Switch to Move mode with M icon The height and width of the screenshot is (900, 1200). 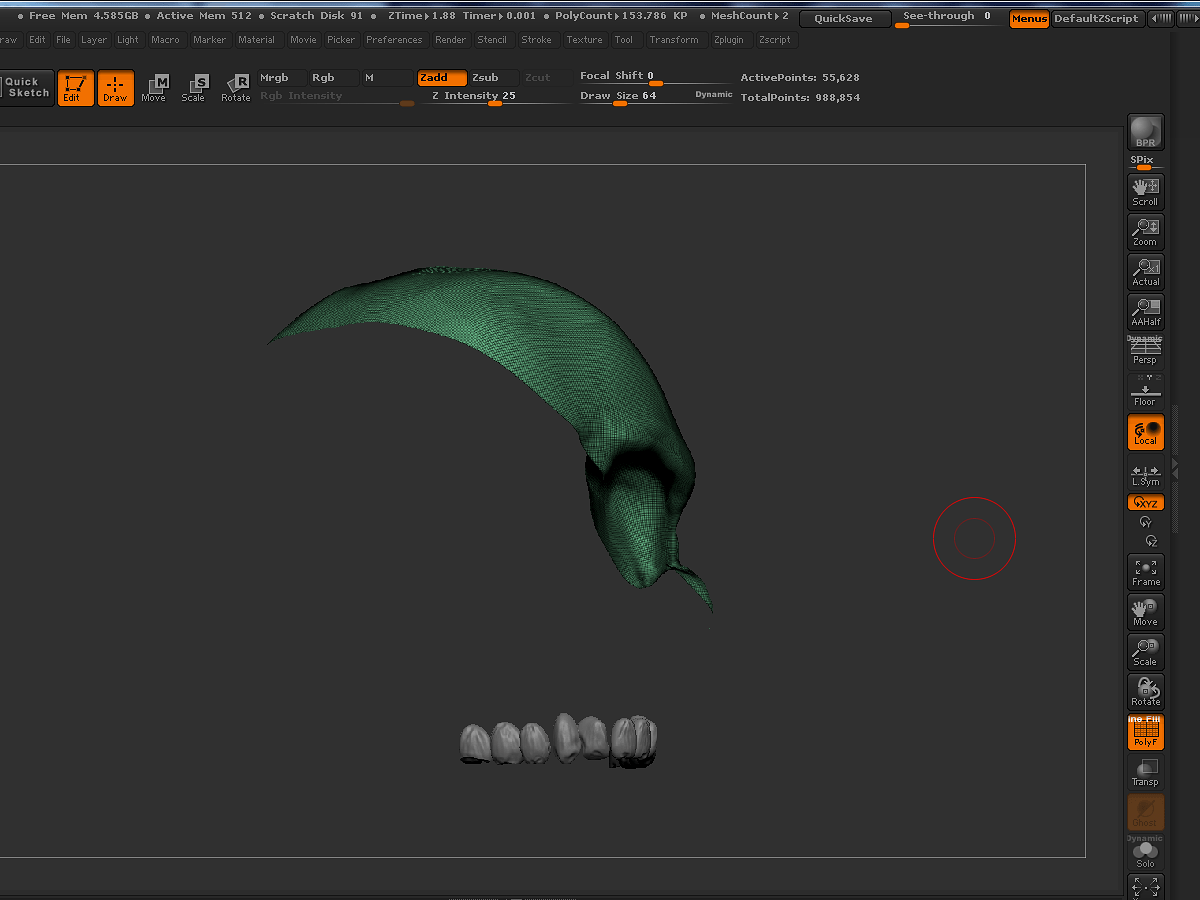(154, 88)
